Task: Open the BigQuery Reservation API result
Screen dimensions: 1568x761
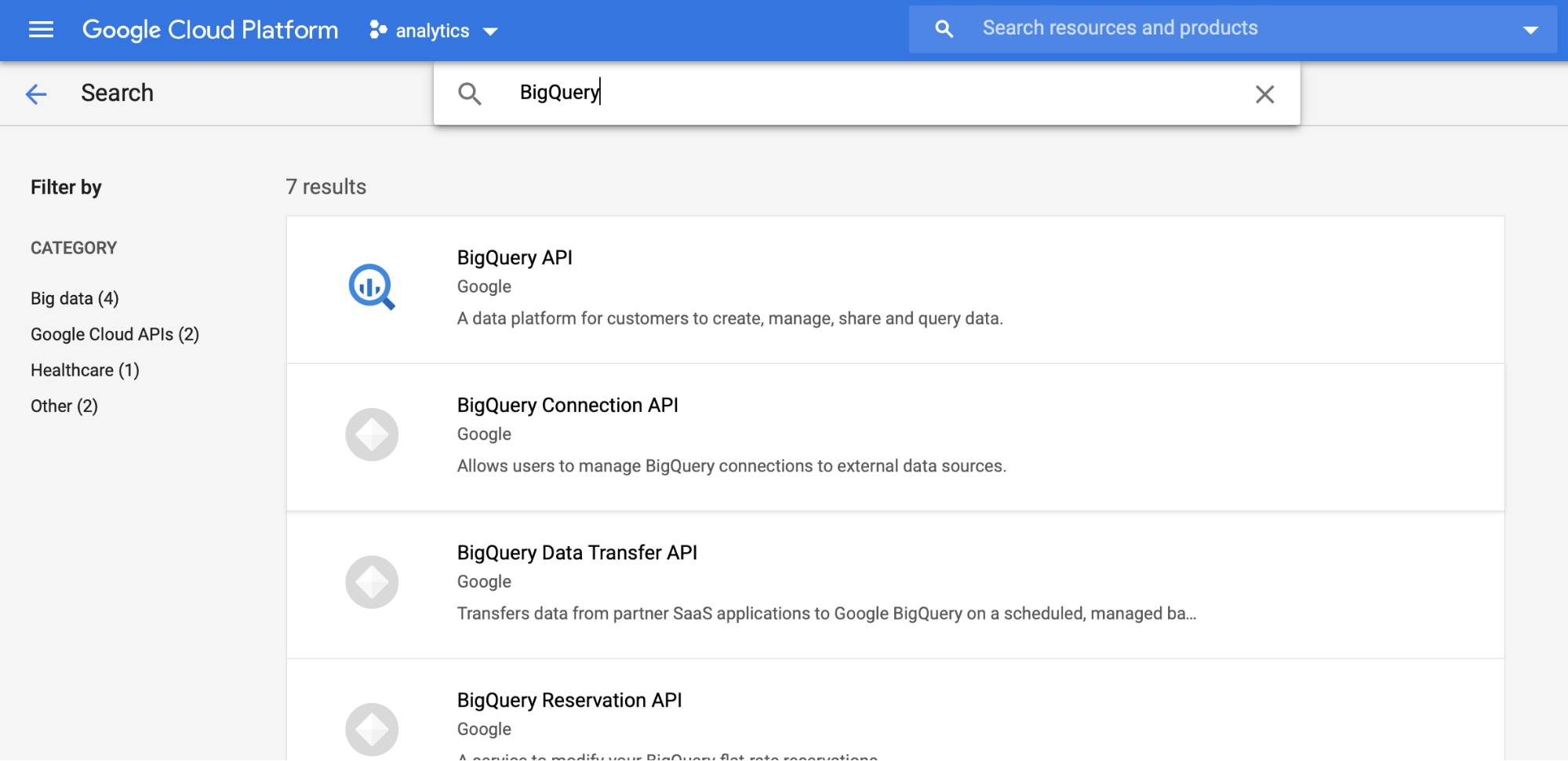Action: coord(569,701)
